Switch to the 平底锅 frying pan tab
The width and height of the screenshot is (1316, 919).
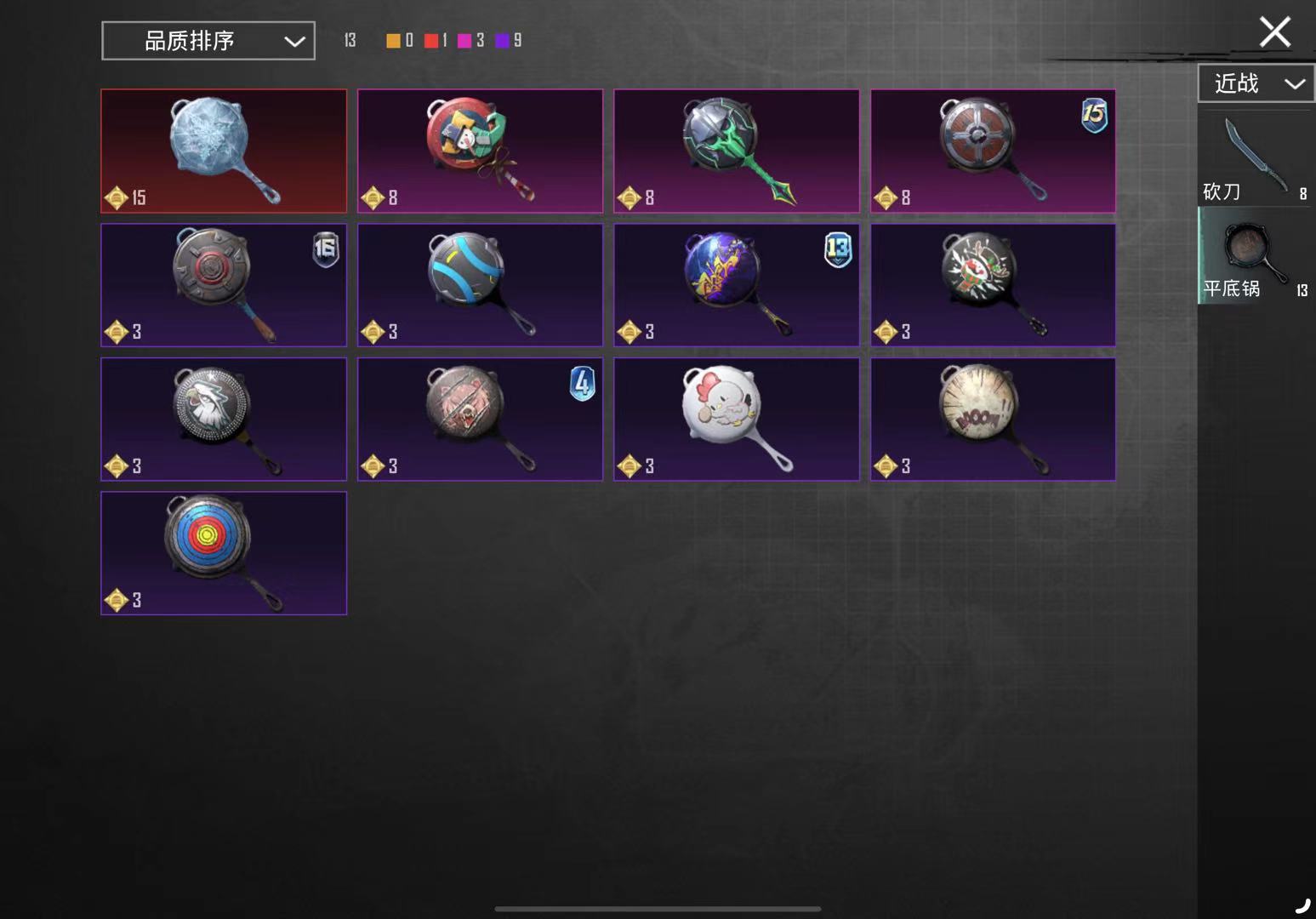(1256, 255)
